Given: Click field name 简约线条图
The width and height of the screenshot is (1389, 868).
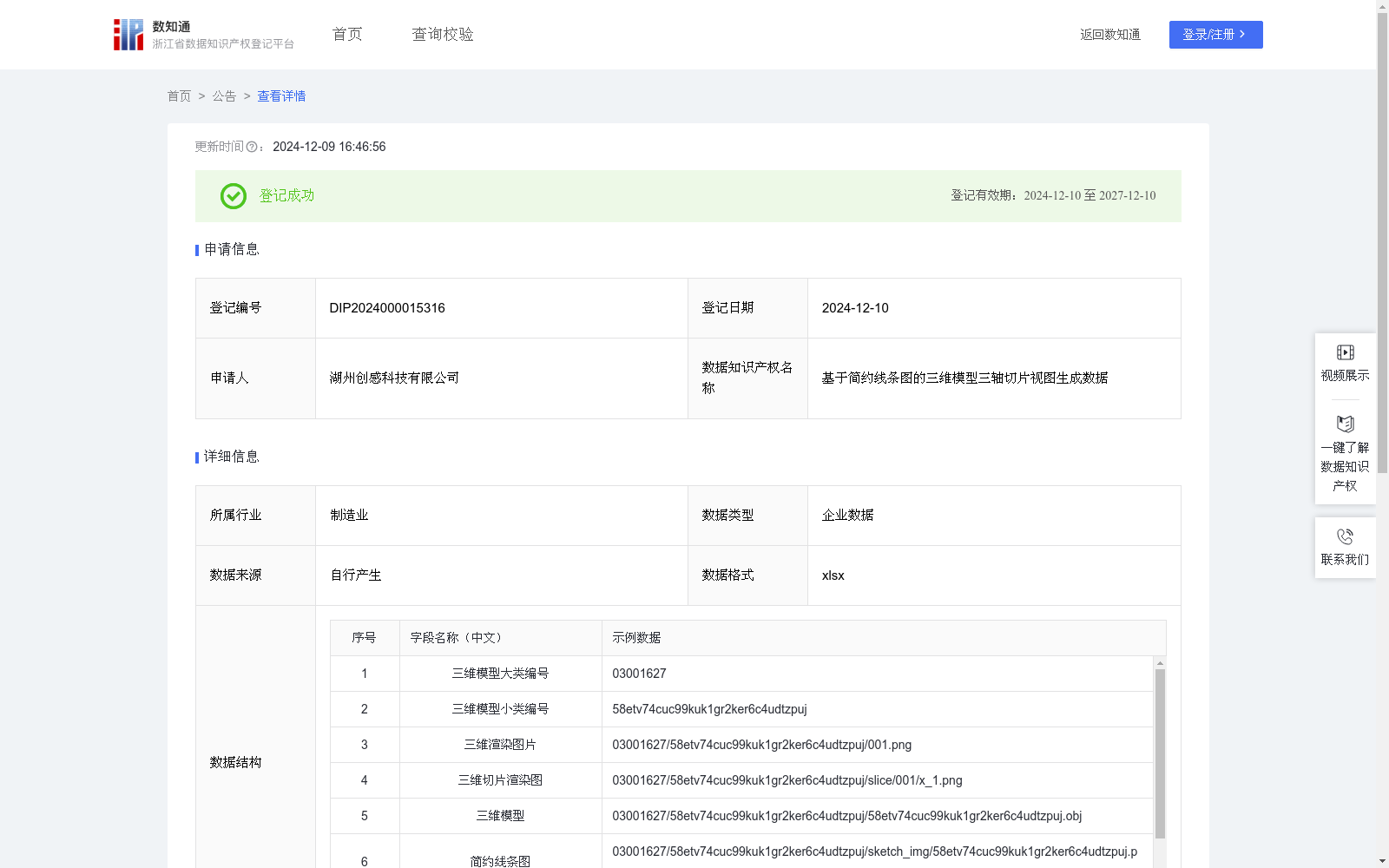Looking at the screenshot, I should tap(500, 861).
